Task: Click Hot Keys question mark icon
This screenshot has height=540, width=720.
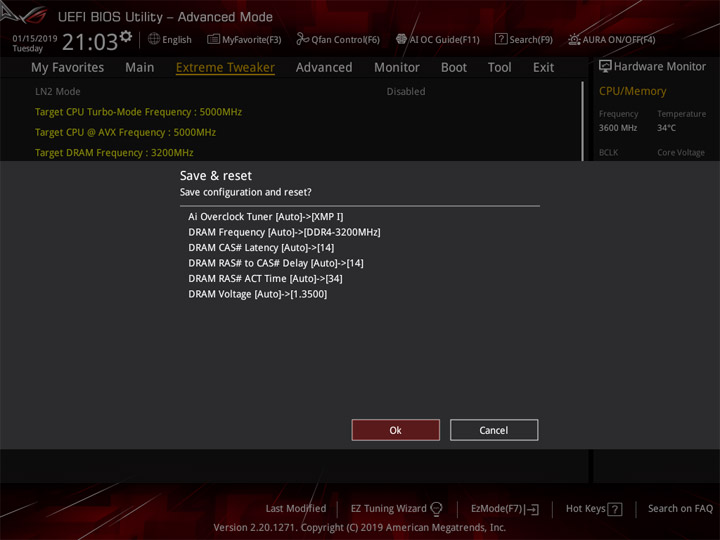Action: click(x=615, y=509)
